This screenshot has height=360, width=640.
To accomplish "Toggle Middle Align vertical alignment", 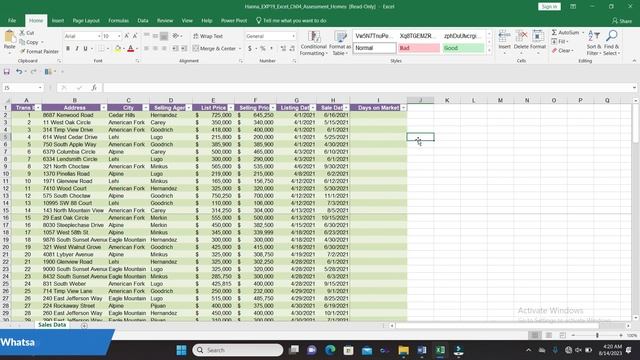I will [x=156, y=36].
